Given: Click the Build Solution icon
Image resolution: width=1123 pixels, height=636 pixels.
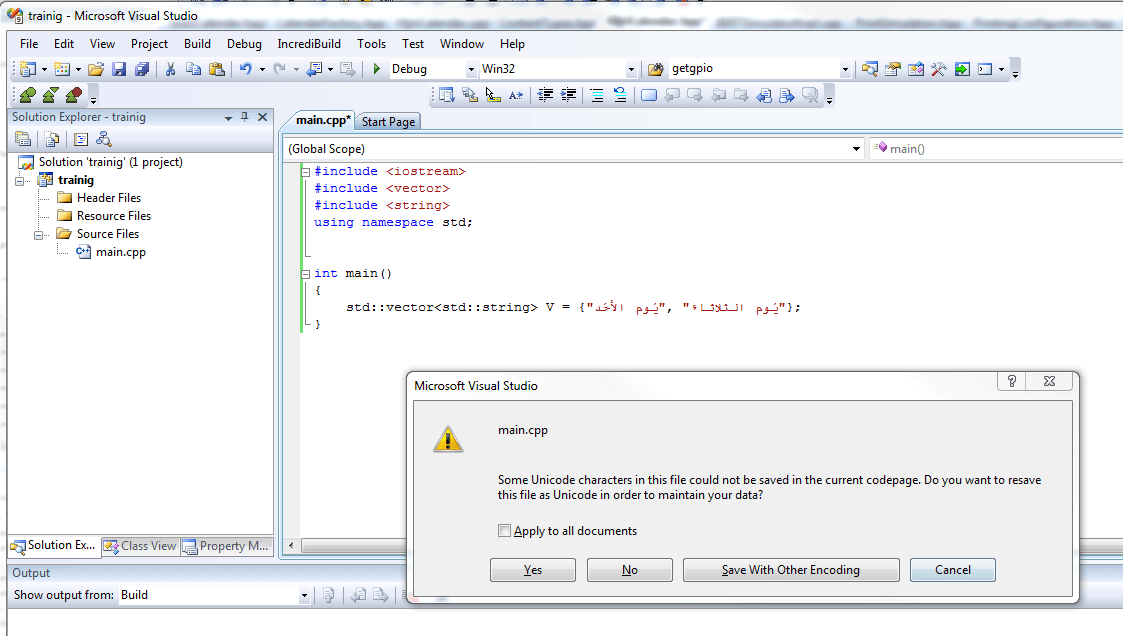Looking at the screenshot, I should point(28,95).
